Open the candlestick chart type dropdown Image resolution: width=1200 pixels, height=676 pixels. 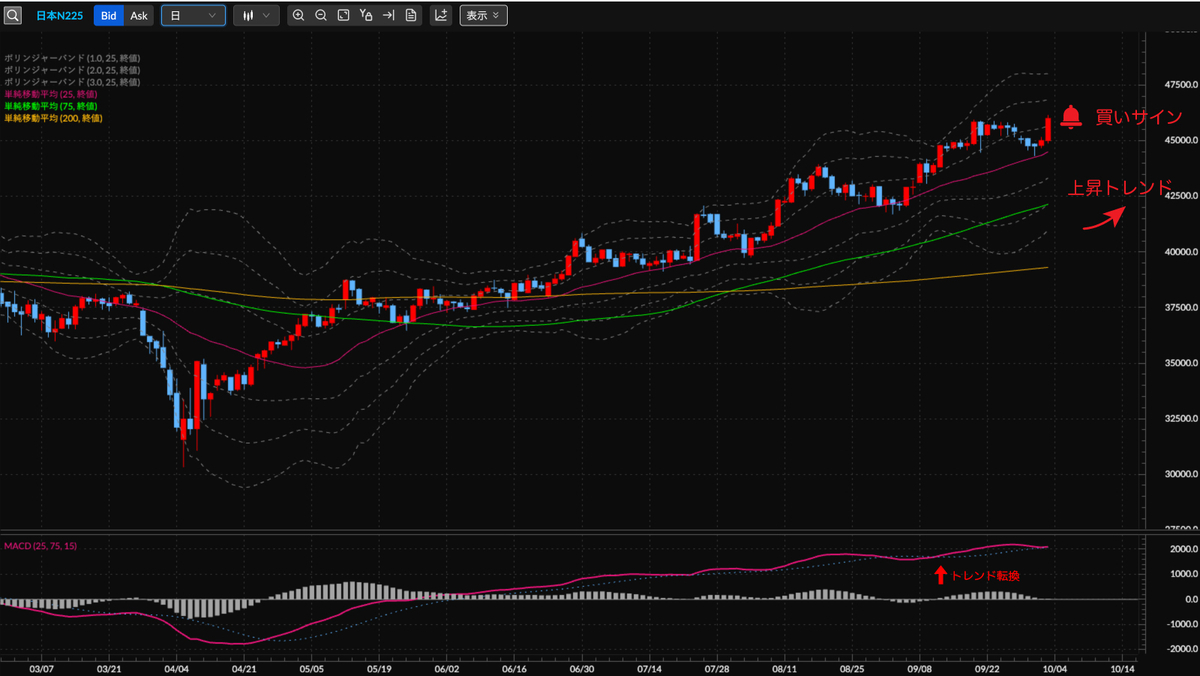pos(256,16)
